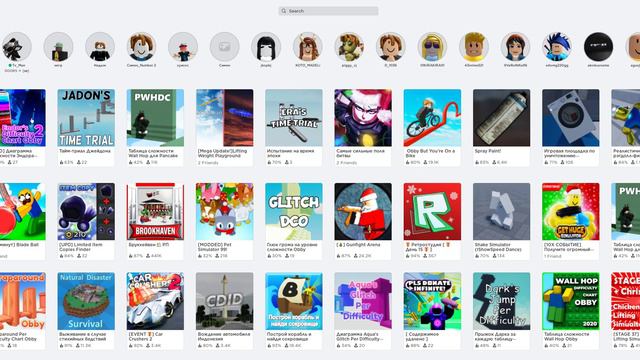This screenshot has width=640, height=360.
Task: Open friend avatar with horns and brown hair
Action: (x=308, y=47)
